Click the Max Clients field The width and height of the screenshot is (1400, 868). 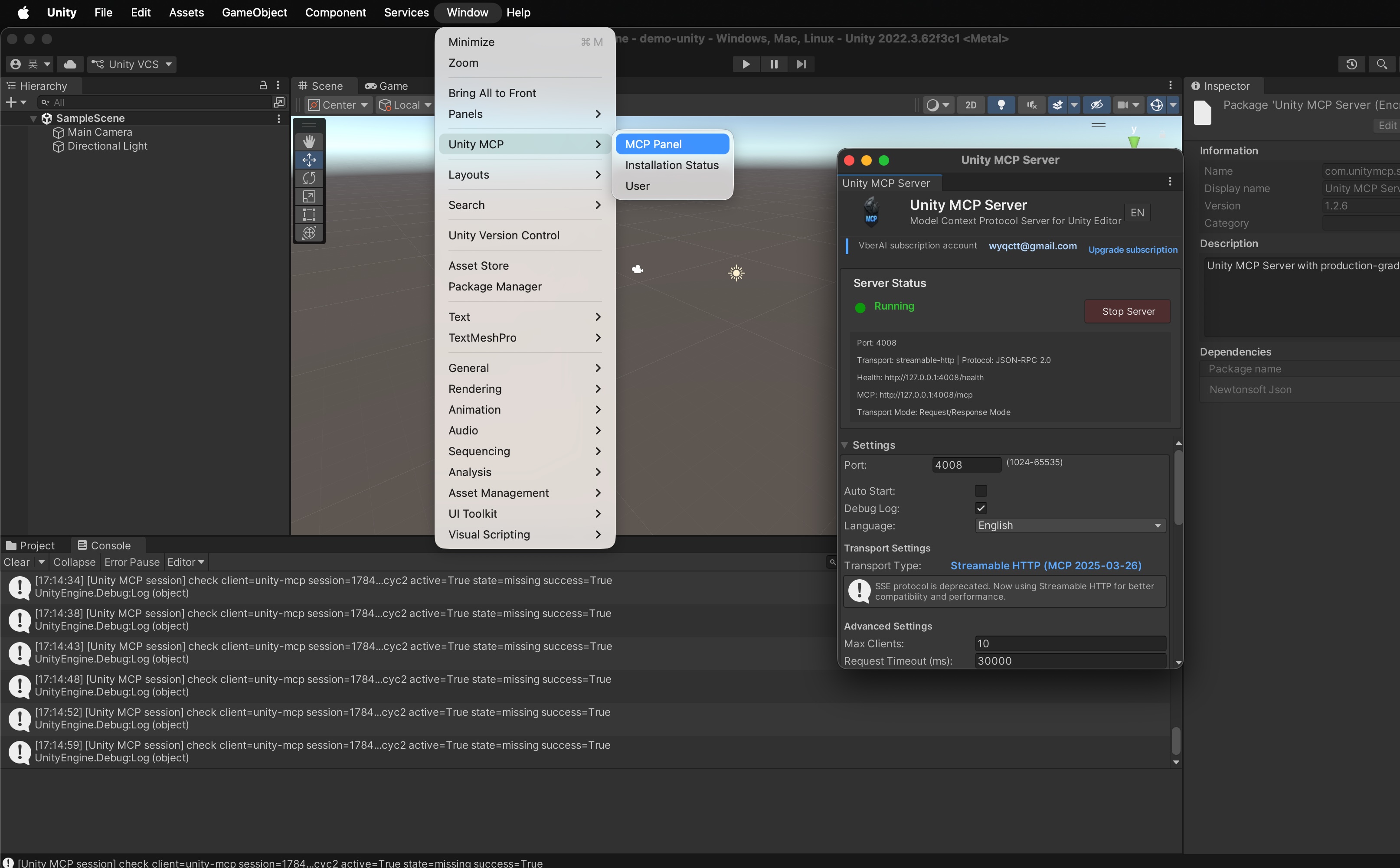pos(1070,643)
